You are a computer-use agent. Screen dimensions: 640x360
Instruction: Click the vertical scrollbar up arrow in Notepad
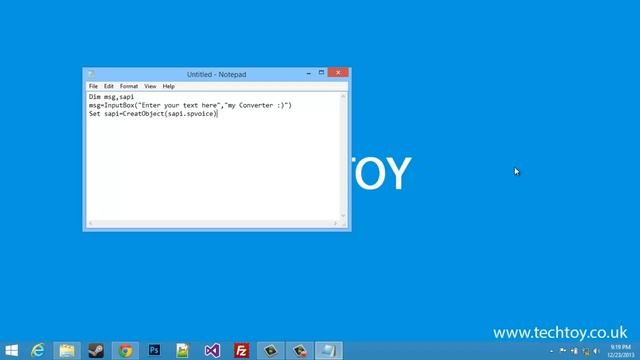coord(343,96)
